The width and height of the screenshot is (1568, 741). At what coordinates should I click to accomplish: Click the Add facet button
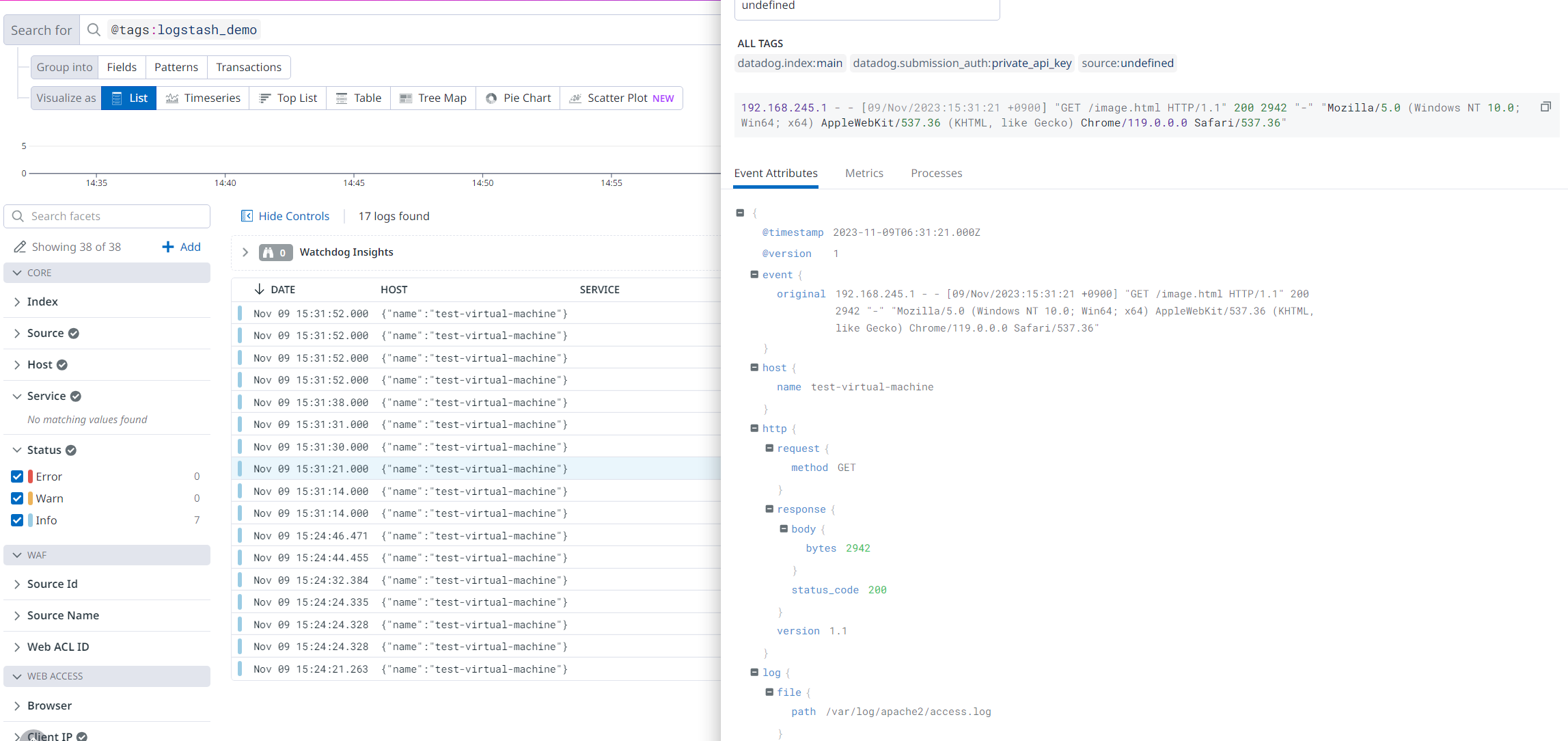click(x=181, y=247)
